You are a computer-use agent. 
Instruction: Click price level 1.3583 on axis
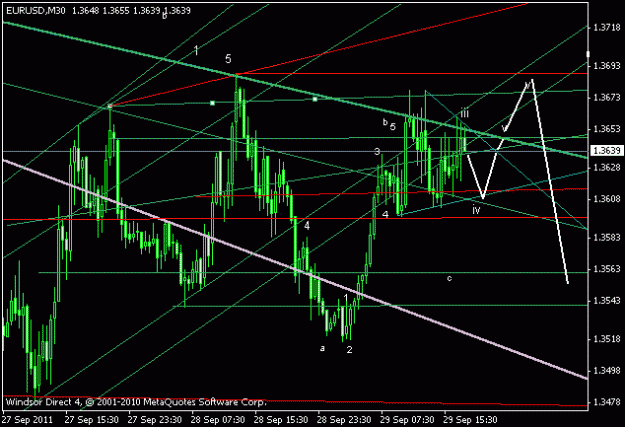(x=607, y=237)
